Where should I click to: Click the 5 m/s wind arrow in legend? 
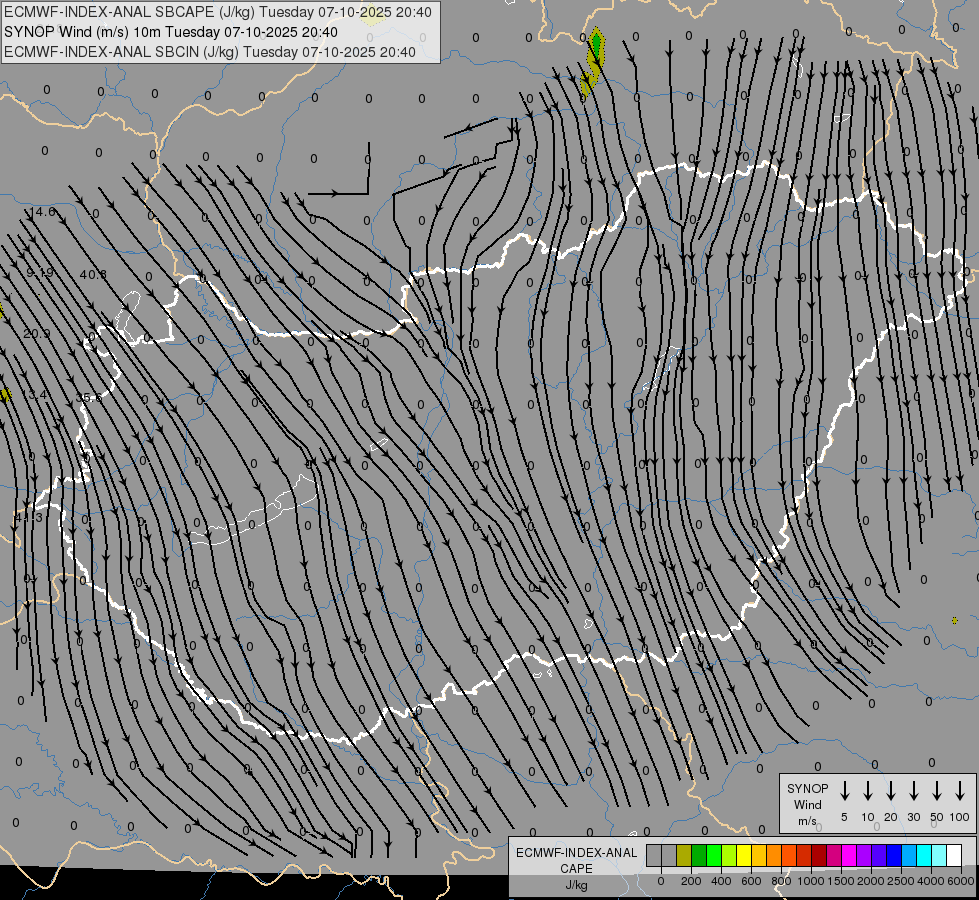(x=845, y=791)
